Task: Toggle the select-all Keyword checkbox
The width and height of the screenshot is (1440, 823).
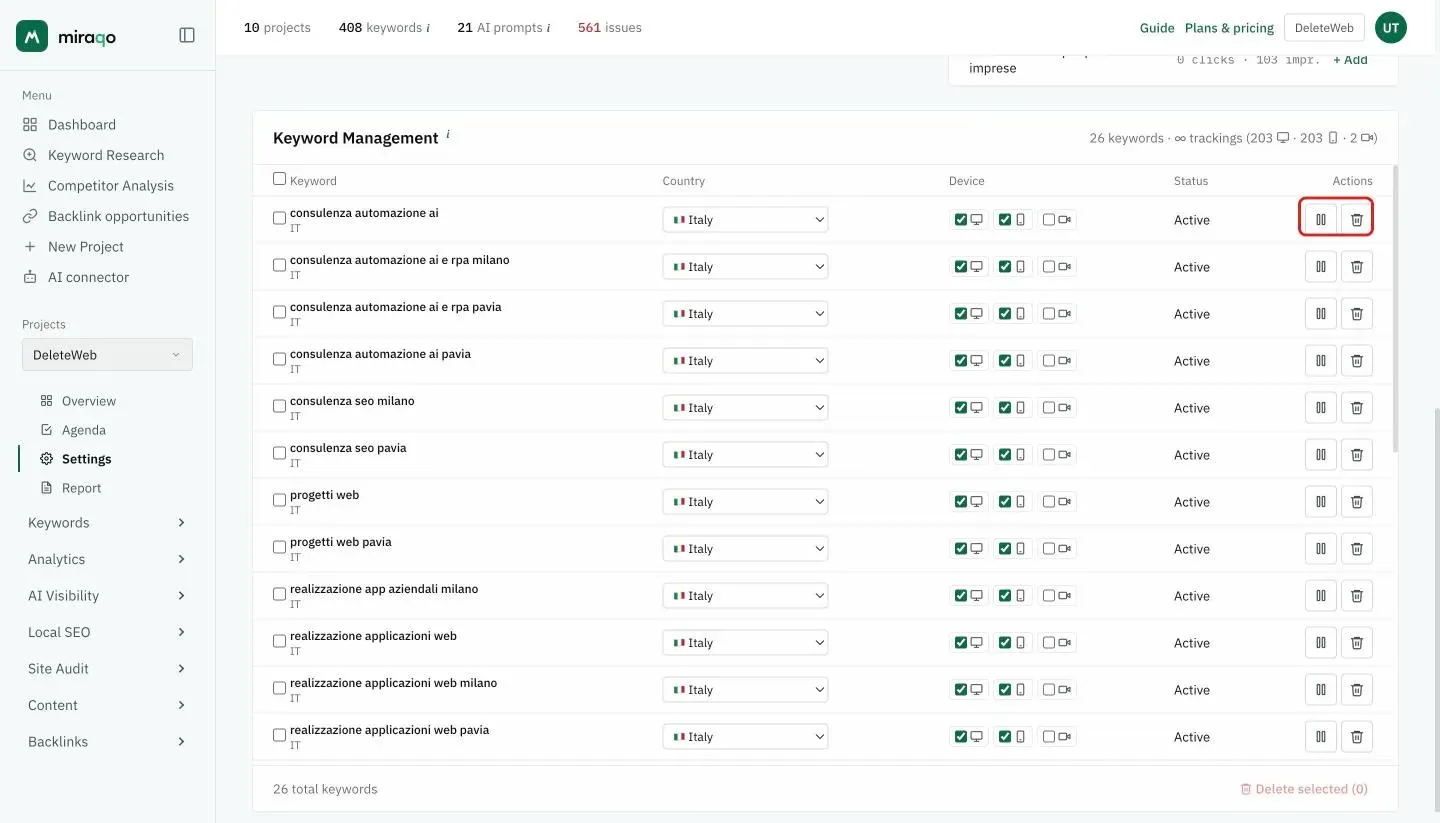Action: [x=280, y=179]
